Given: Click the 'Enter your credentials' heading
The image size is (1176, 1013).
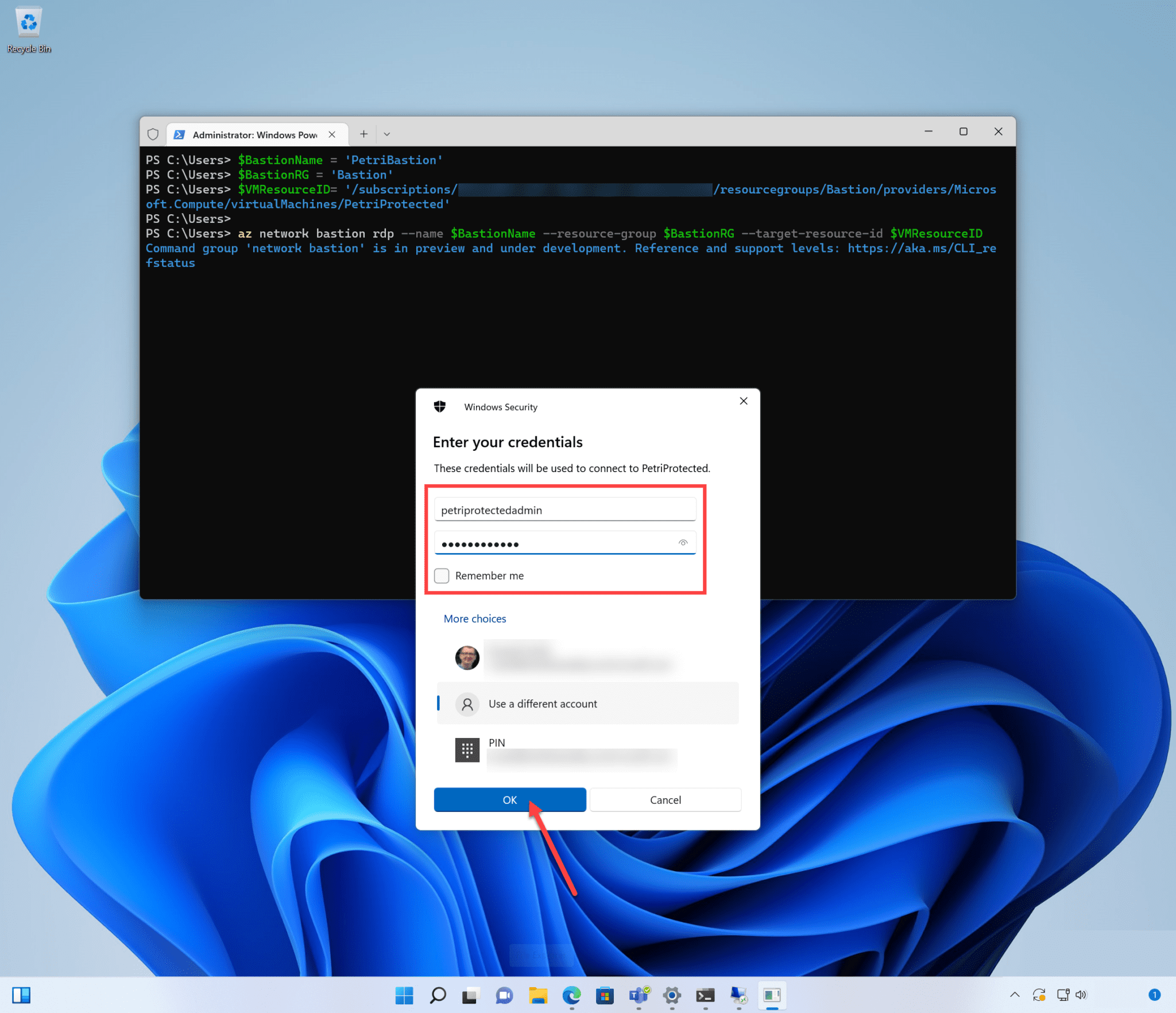Looking at the screenshot, I should pyautogui.click(x=508, y=442).
